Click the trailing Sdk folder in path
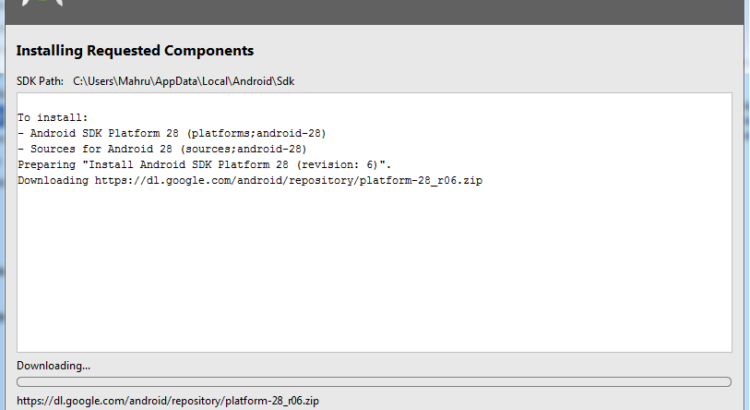 point(285,80)
